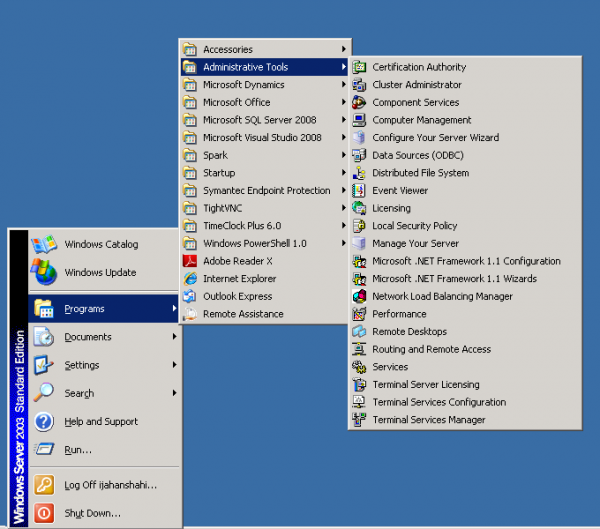Select Terminal Services Manager entry
This screenshot has height=529, width=600.
click(x=428, y=420)
